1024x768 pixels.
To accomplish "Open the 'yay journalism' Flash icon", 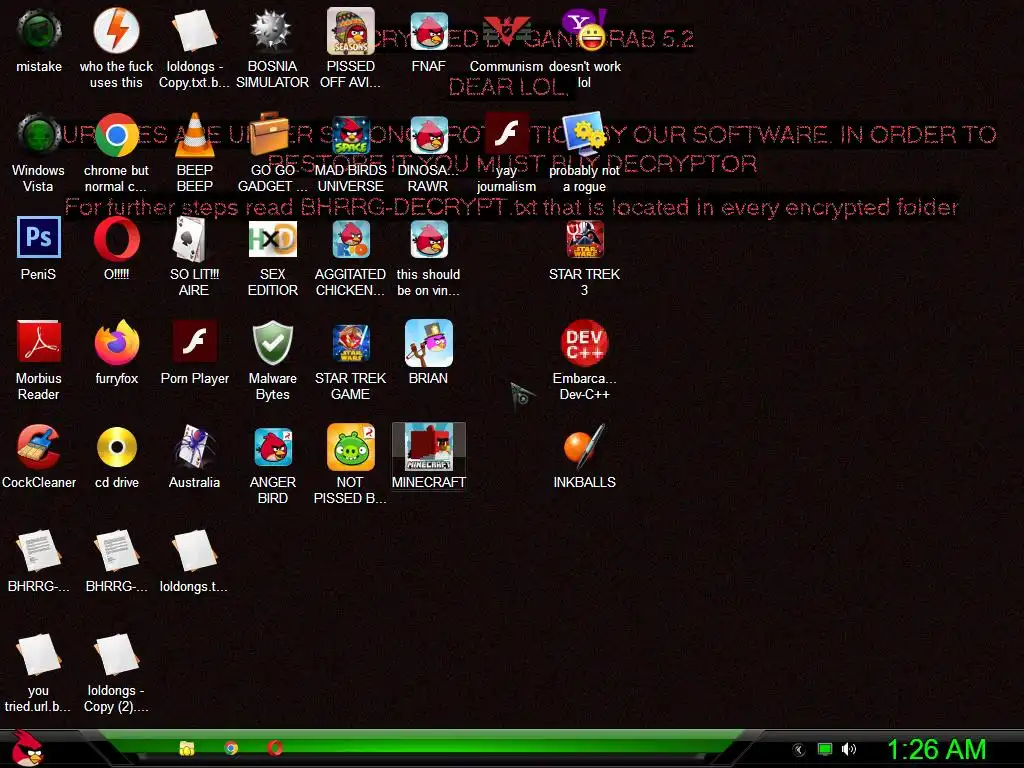I will pos(506,135).
